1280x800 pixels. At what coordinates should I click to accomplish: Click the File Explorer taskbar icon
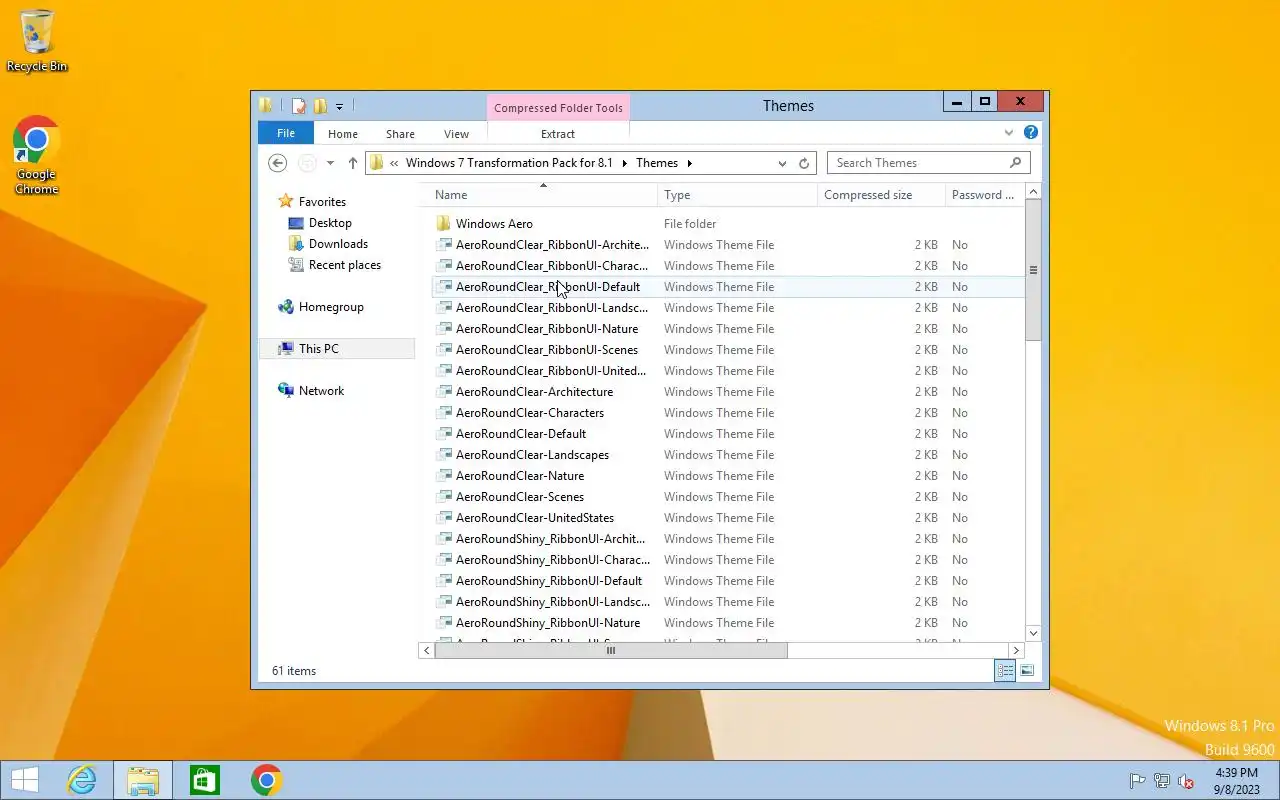point(142,780)
